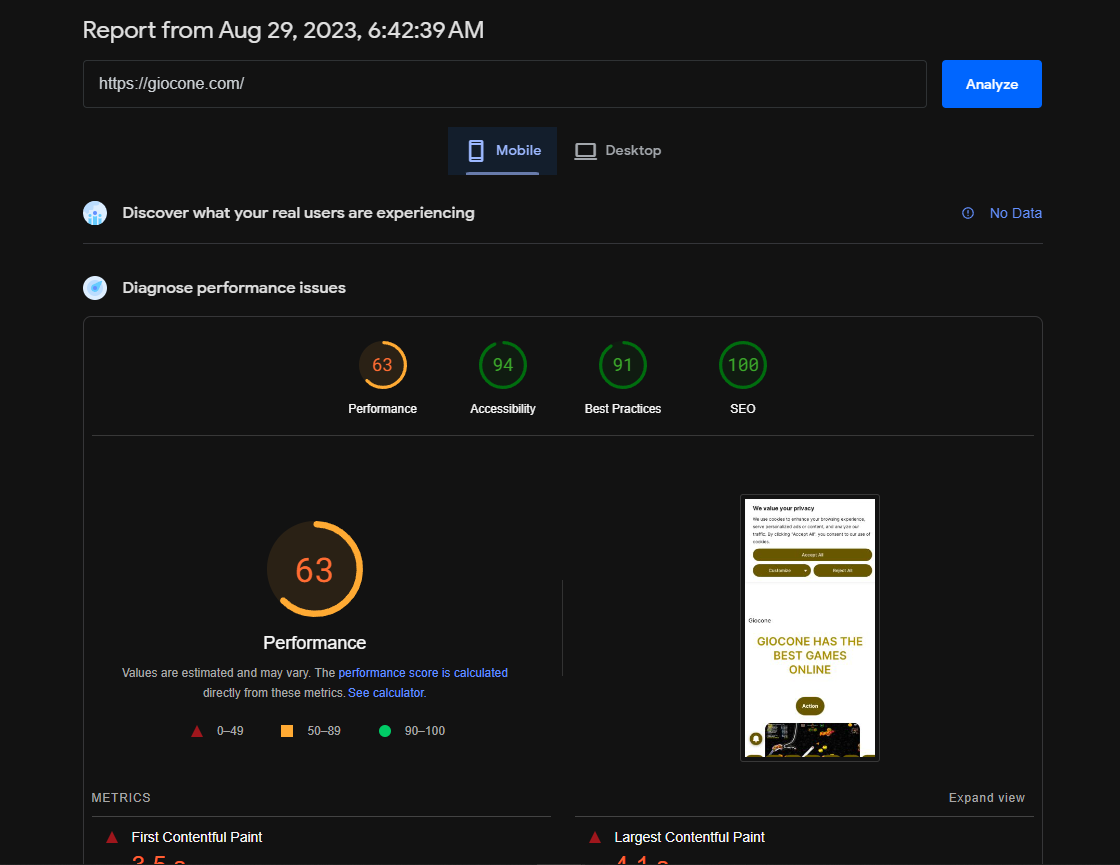
Task: Click the SEO label under score 100
Action: point(743,409)
